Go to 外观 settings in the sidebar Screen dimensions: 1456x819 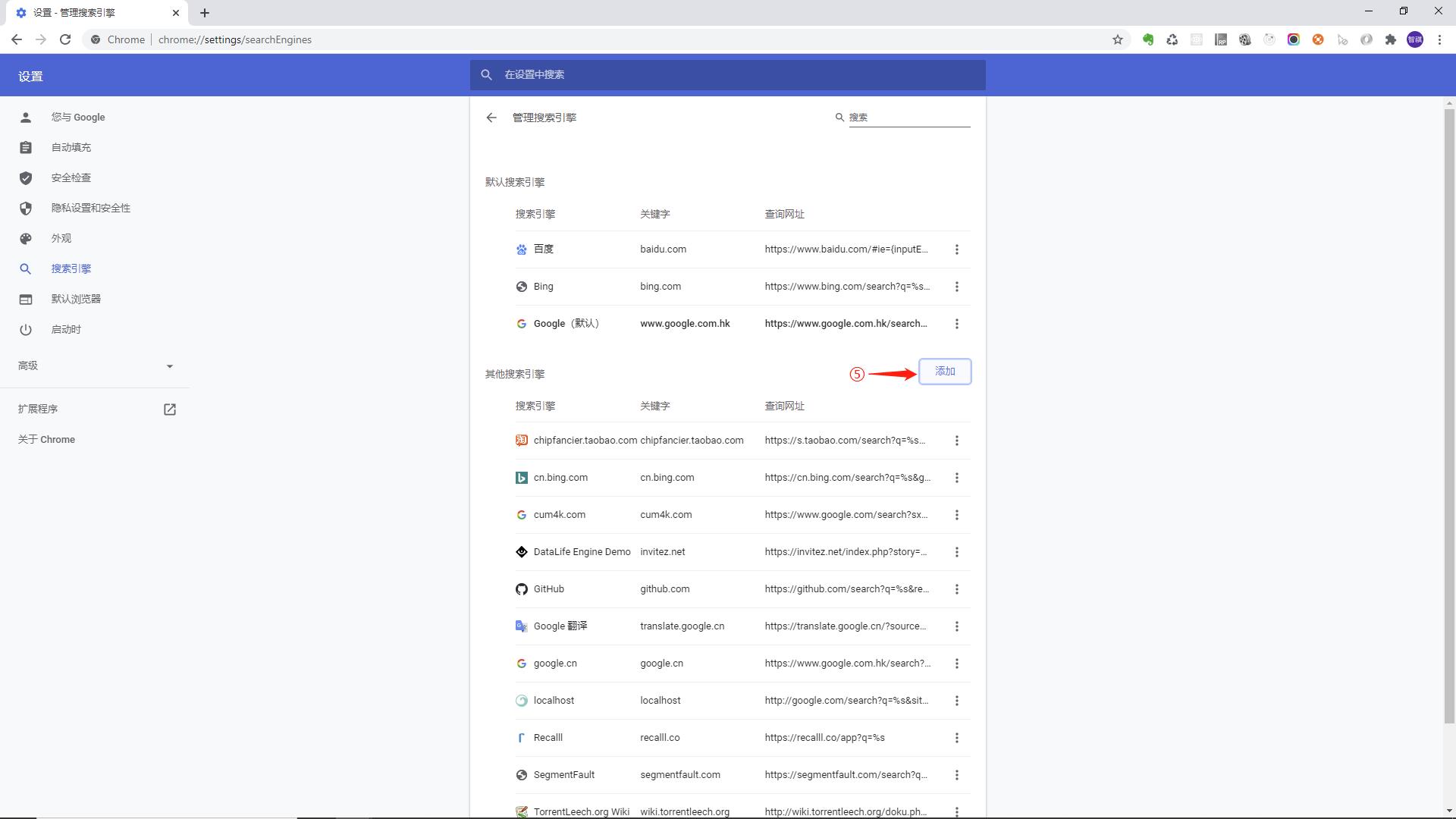click(x=61, y=238)
